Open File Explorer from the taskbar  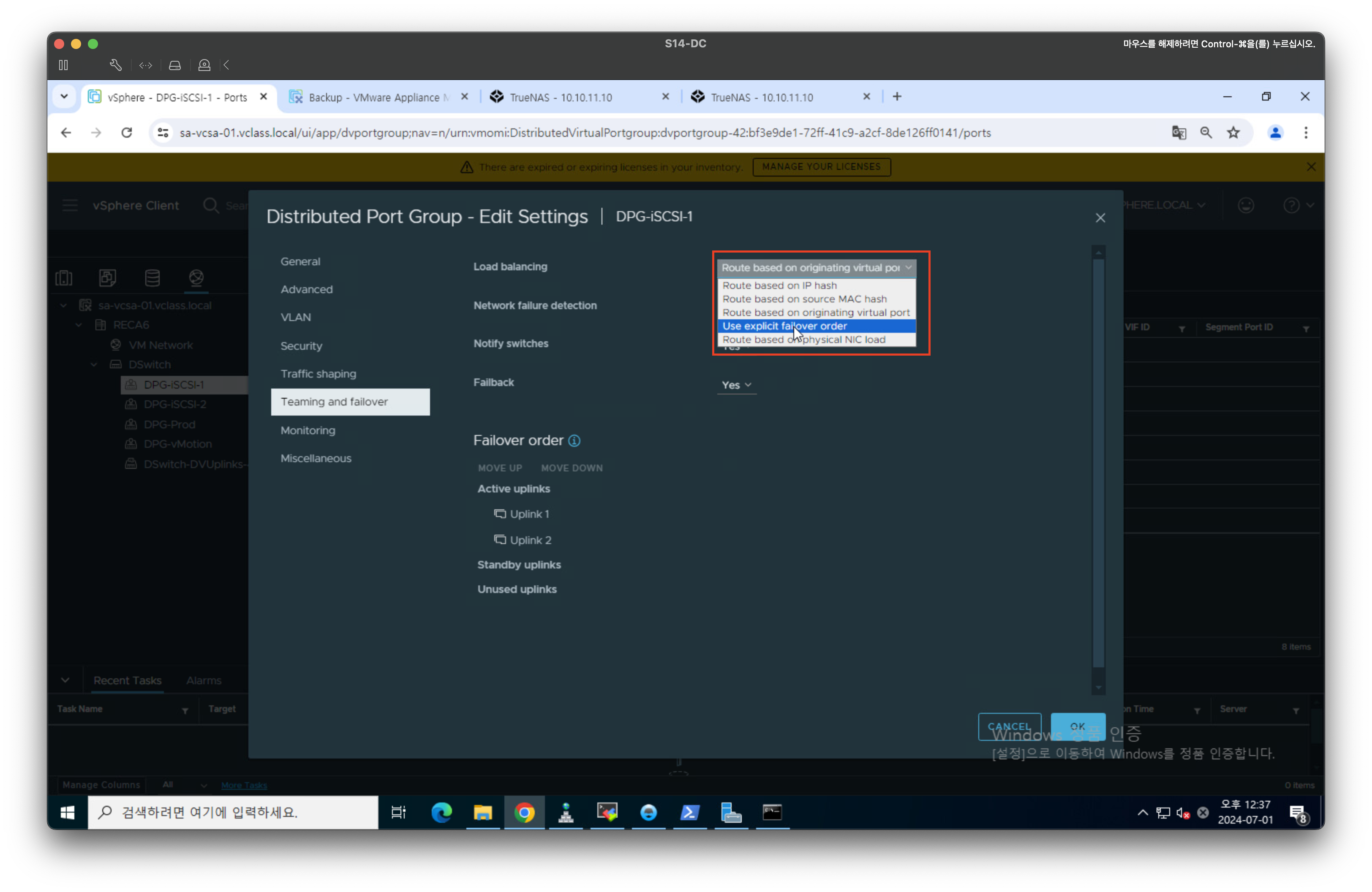[483, 813]
